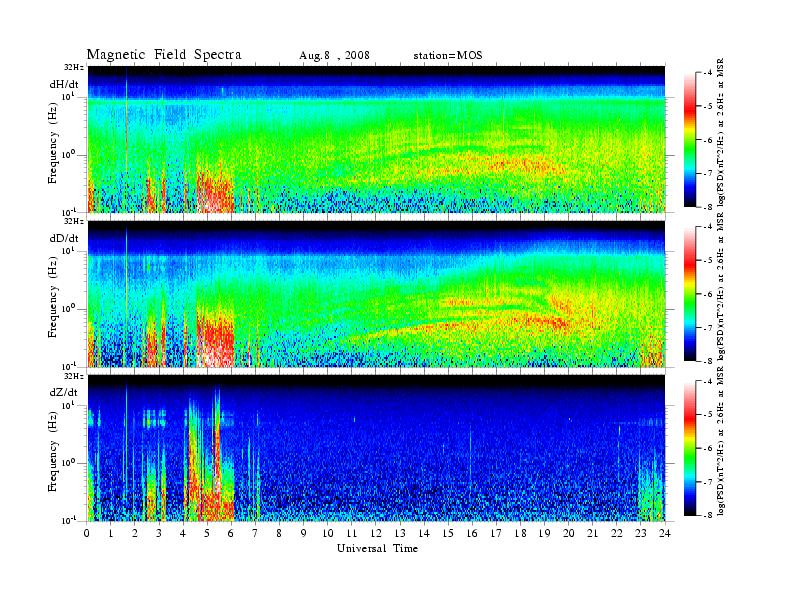Click the '-8' tick on the dH/dt color bar
The width and height of the screenshot is (792, 612).
707,207
